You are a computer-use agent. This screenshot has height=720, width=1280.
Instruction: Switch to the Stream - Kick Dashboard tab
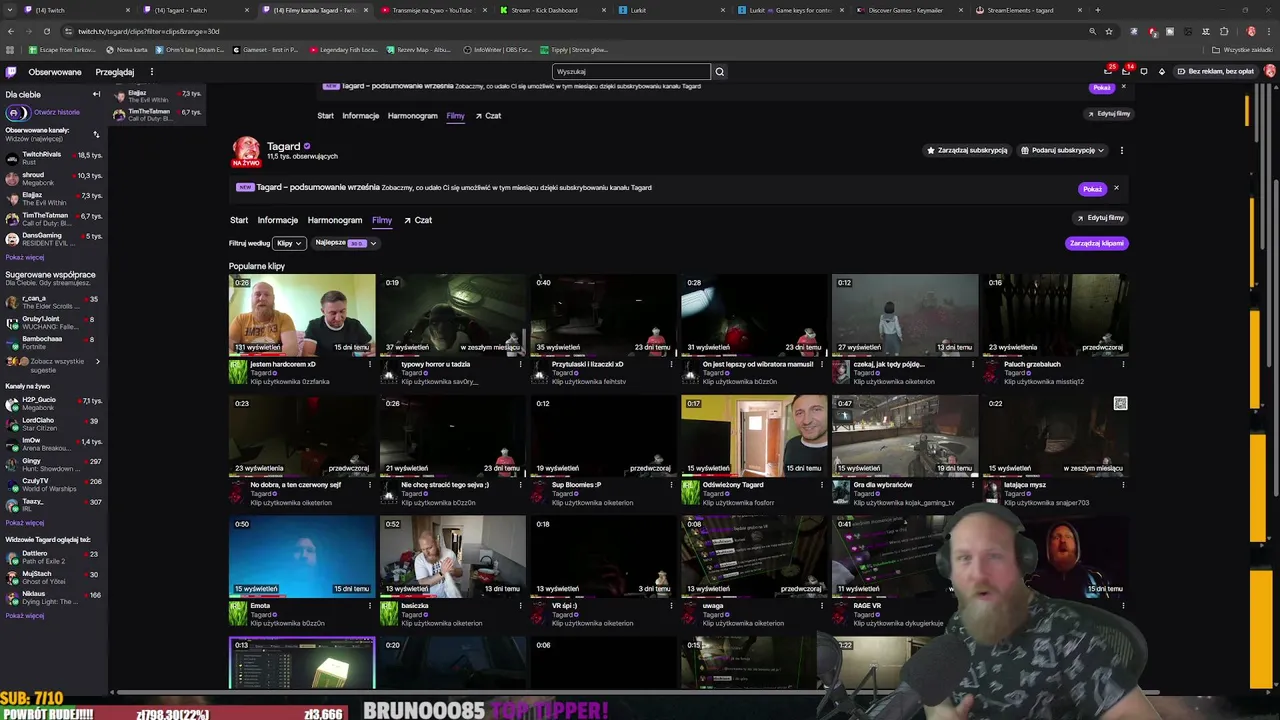tap(553, 10)
